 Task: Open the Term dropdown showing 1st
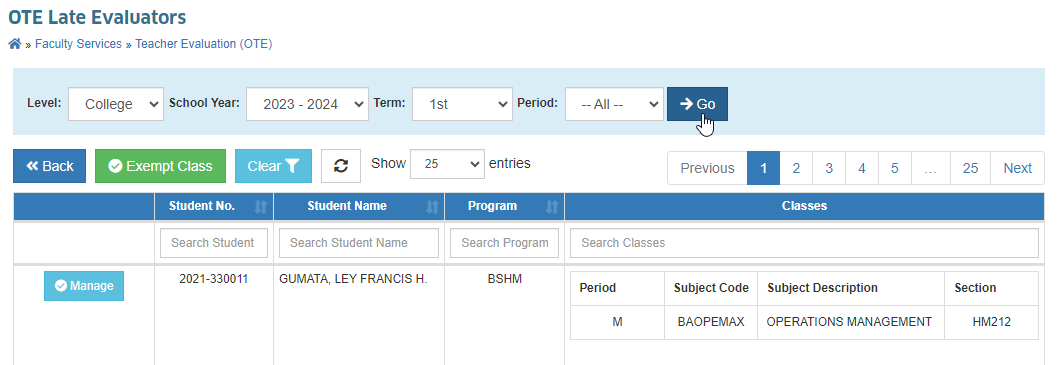click(x=462, y=104)
